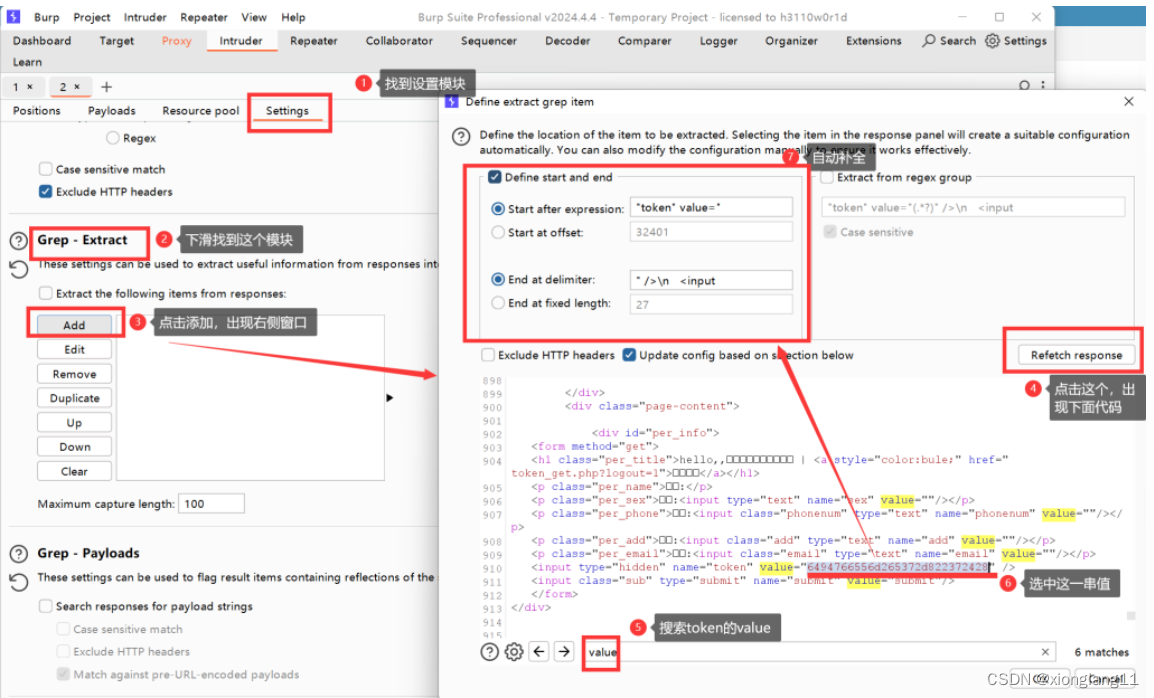Open the Grep - Extract help icon
Screen dimensions: 1154x698
click(18, 241)
